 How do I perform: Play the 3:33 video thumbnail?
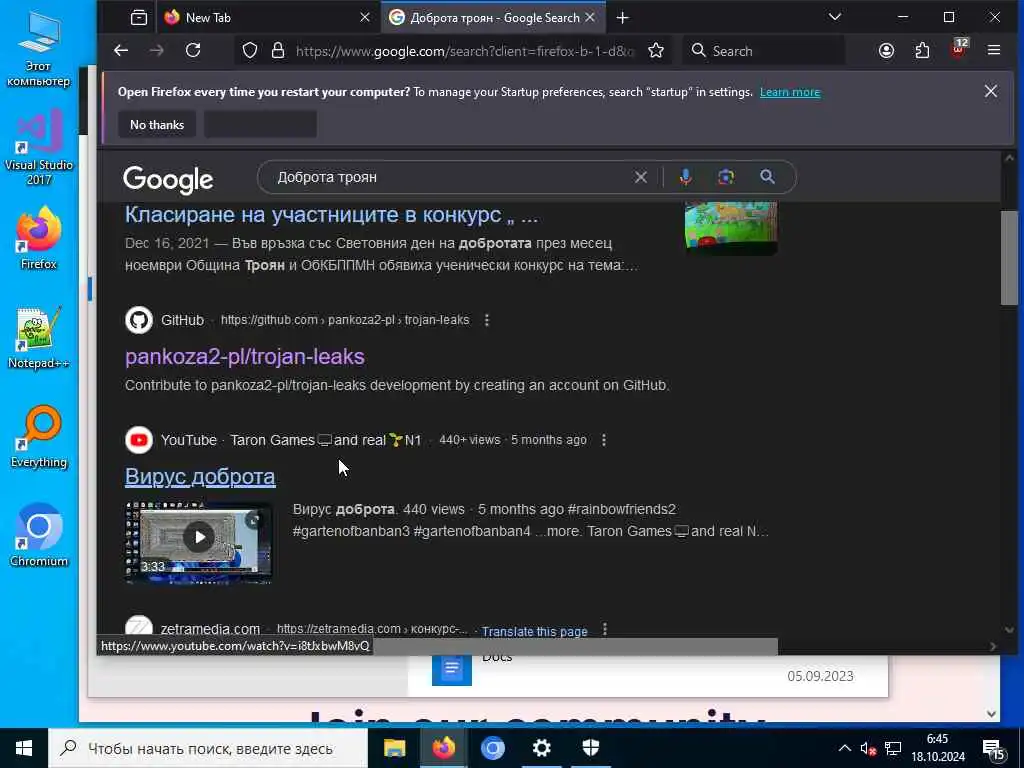click(199, 541)
